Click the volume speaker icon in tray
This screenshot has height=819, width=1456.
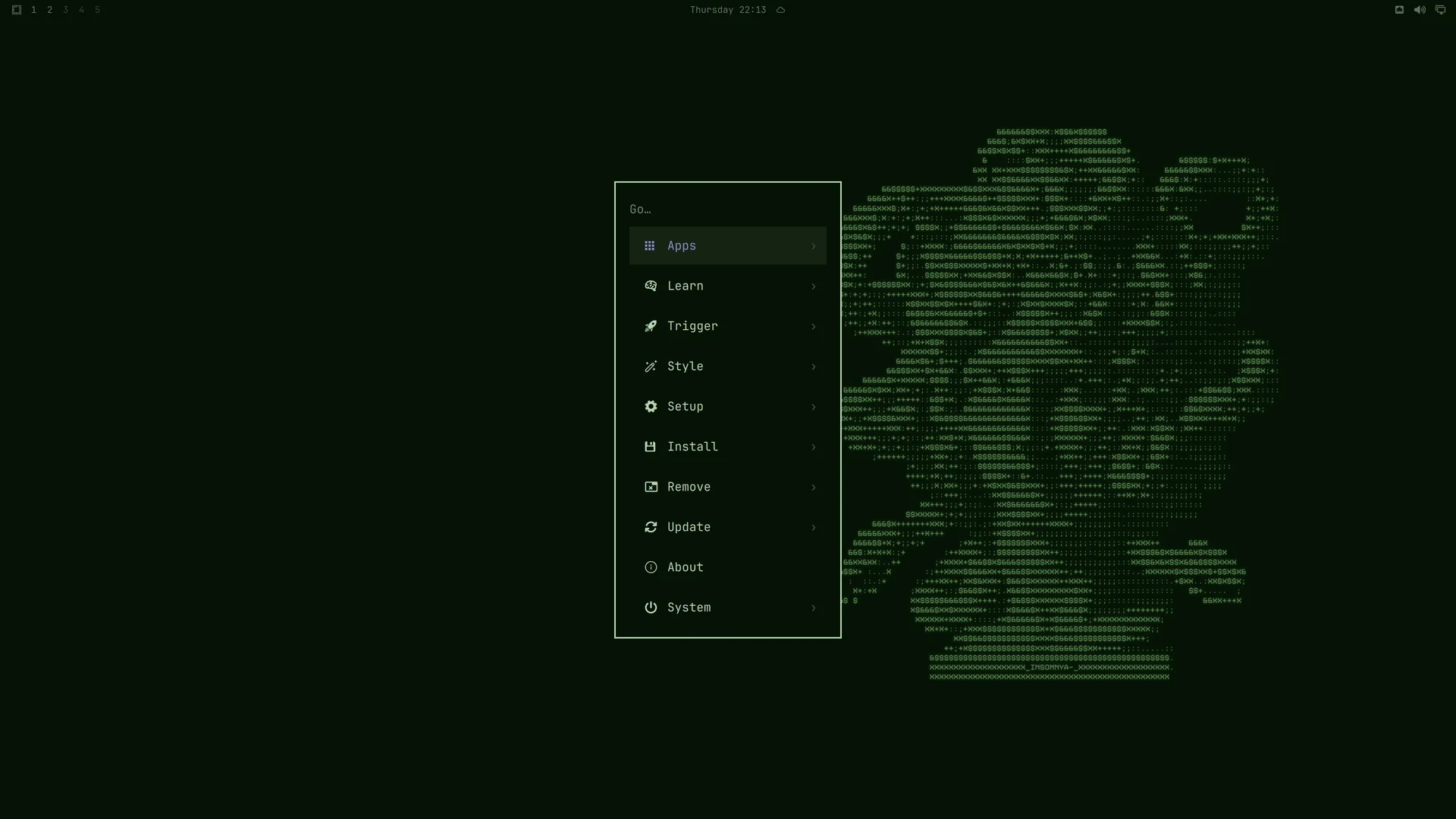(1420, 10)
